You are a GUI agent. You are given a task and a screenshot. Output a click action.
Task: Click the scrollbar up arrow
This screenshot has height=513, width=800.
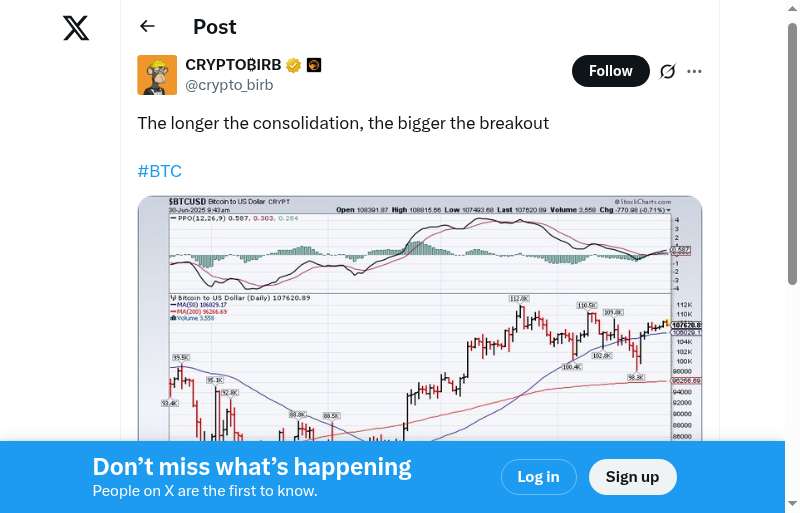point(793,8)
